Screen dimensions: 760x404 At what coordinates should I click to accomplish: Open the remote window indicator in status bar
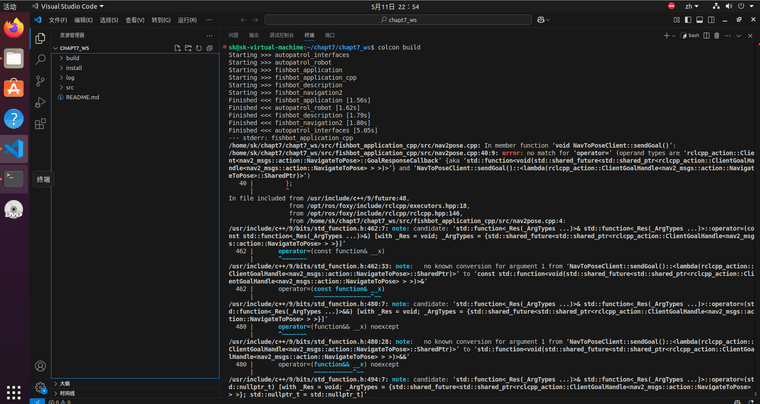pyautogui.click(x=37, y=401)
